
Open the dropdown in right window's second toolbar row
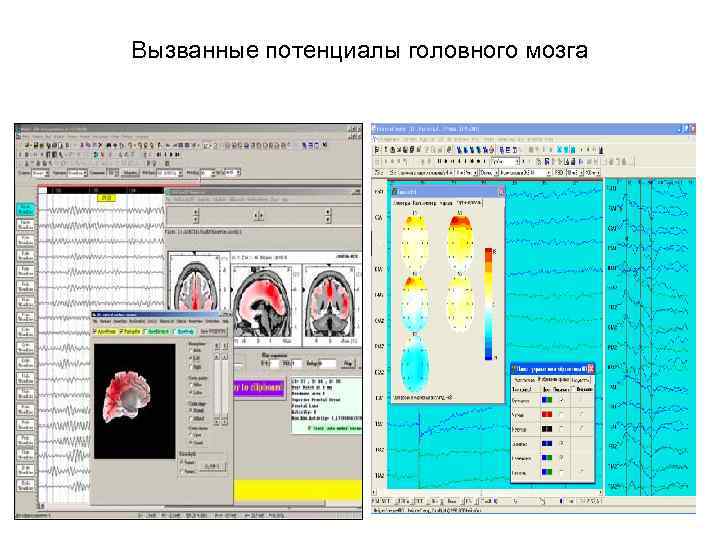(x=505, y=162)
